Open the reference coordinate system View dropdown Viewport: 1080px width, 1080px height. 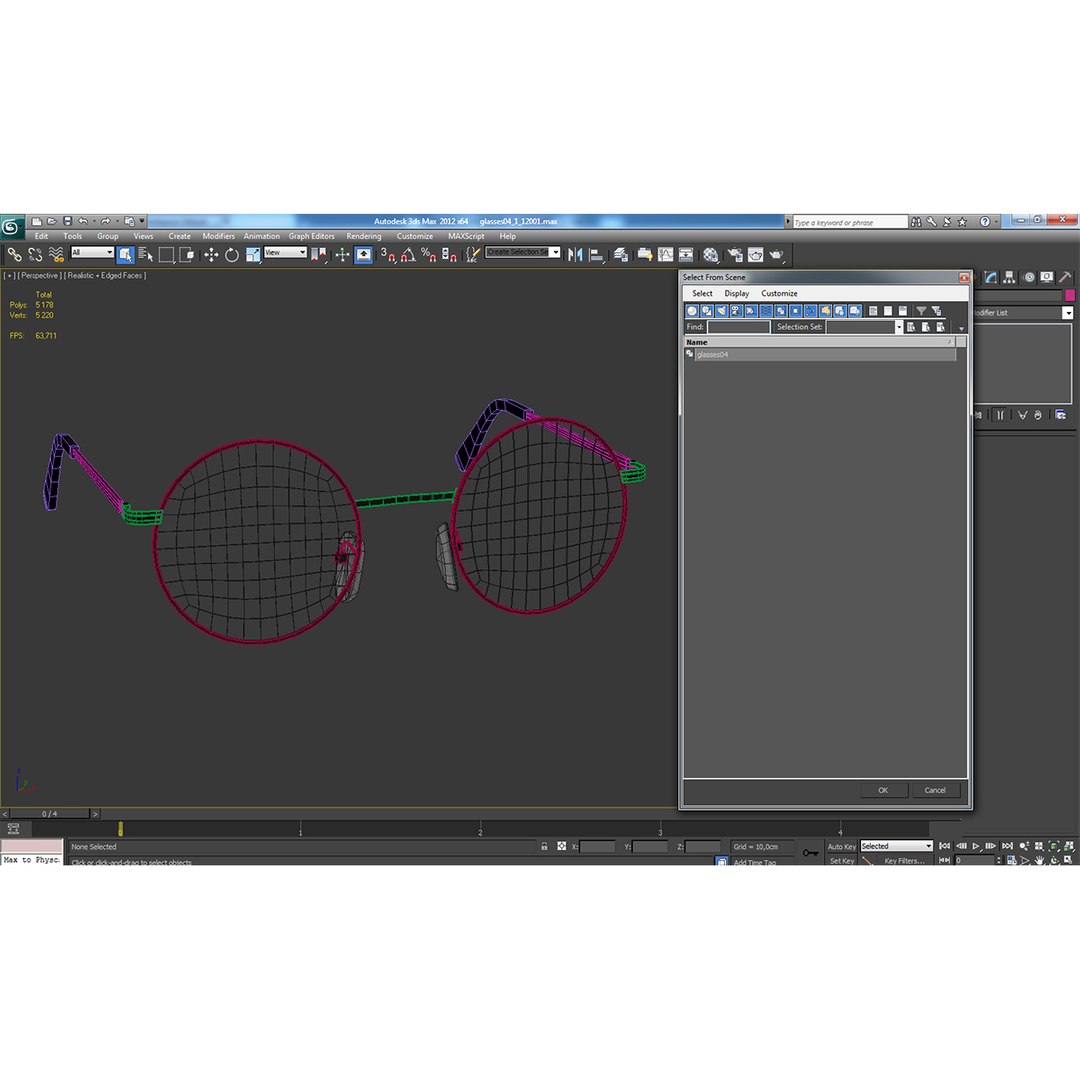click(285, 253)
